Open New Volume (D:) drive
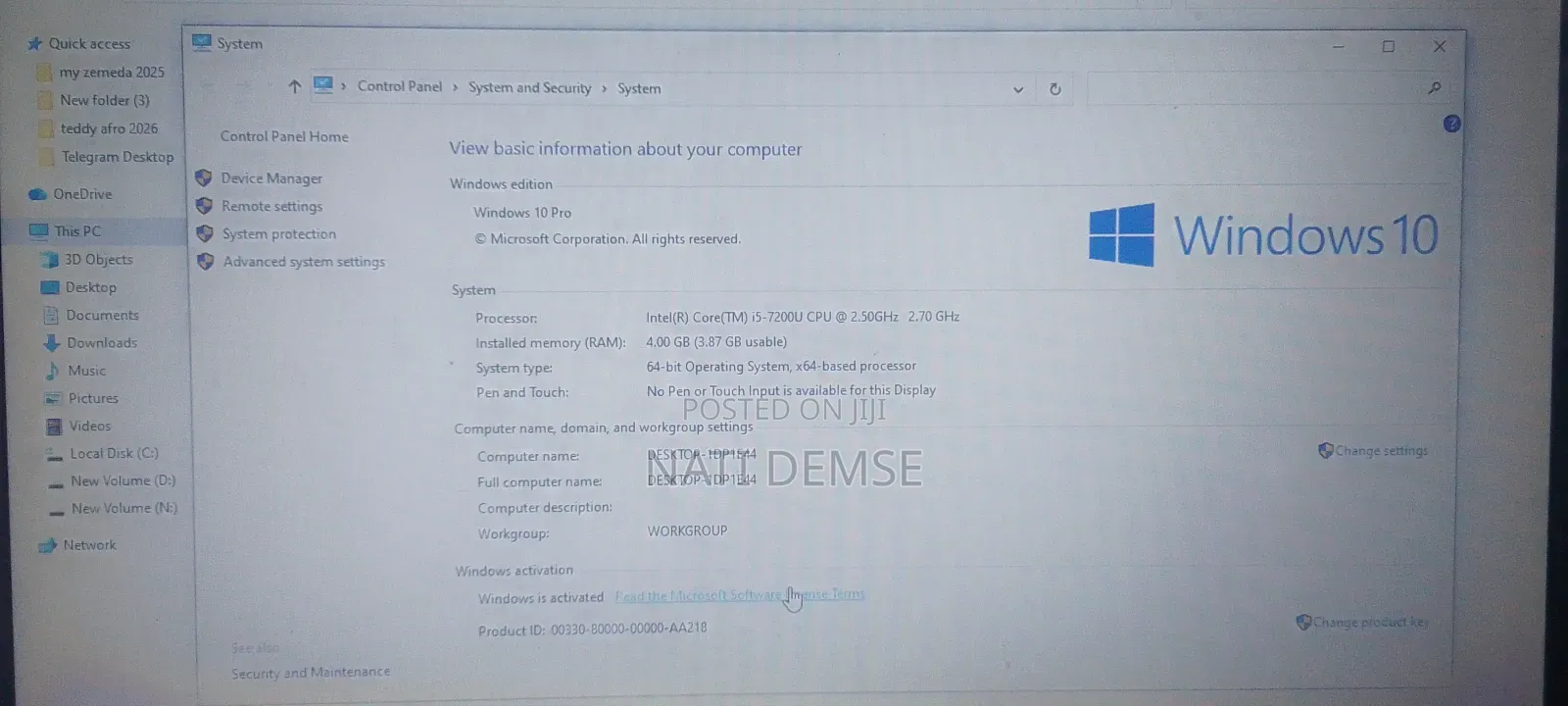Screen dimensions: 1568x706 pyautogui.click(x=123, y=481)
